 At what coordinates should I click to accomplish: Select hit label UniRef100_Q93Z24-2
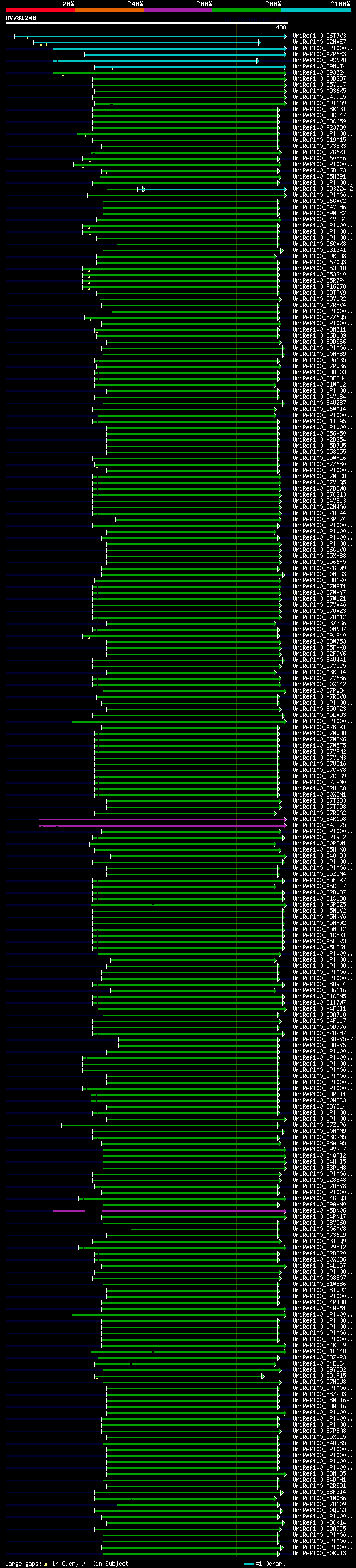[323, 189]
